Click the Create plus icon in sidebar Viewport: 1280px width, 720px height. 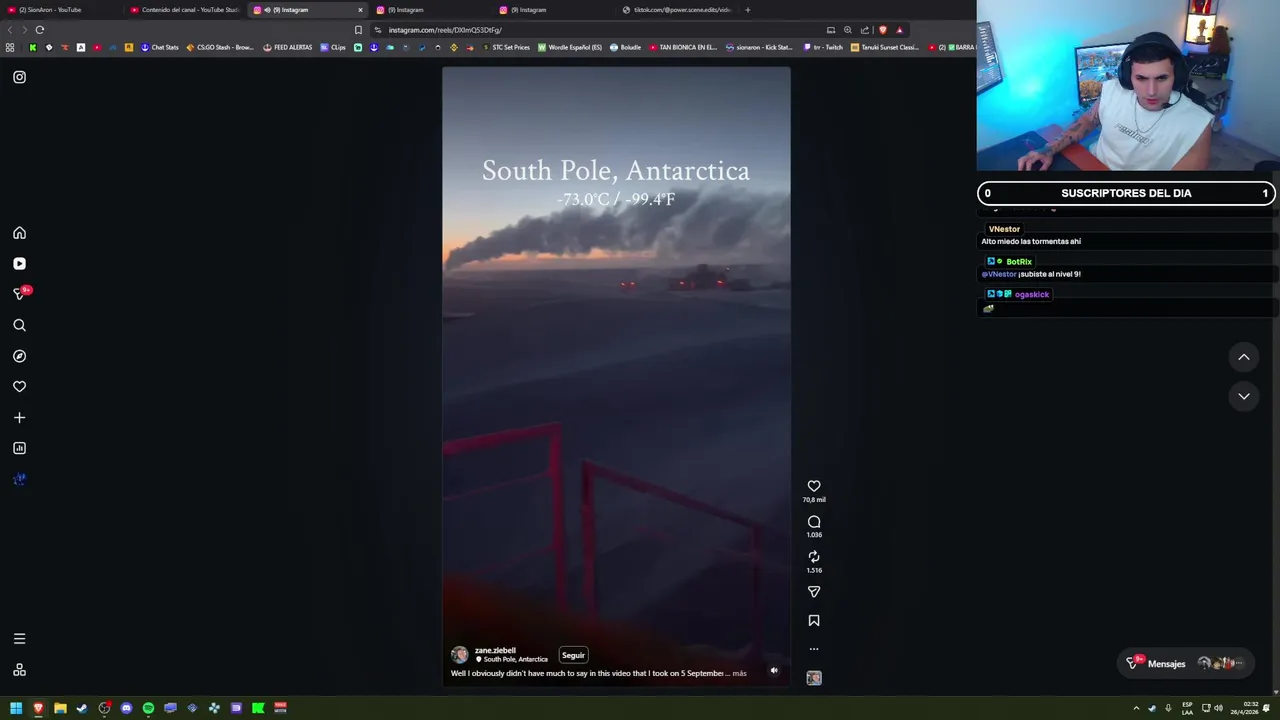coord(19,418)
